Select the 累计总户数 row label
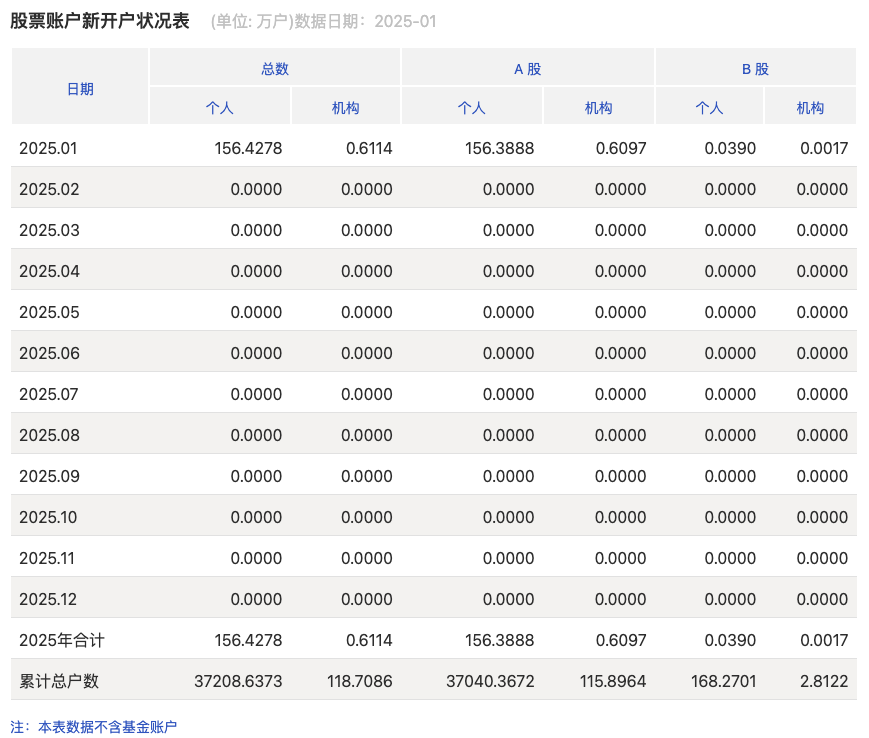Screen dimensions: 869x738 (59, 681)
